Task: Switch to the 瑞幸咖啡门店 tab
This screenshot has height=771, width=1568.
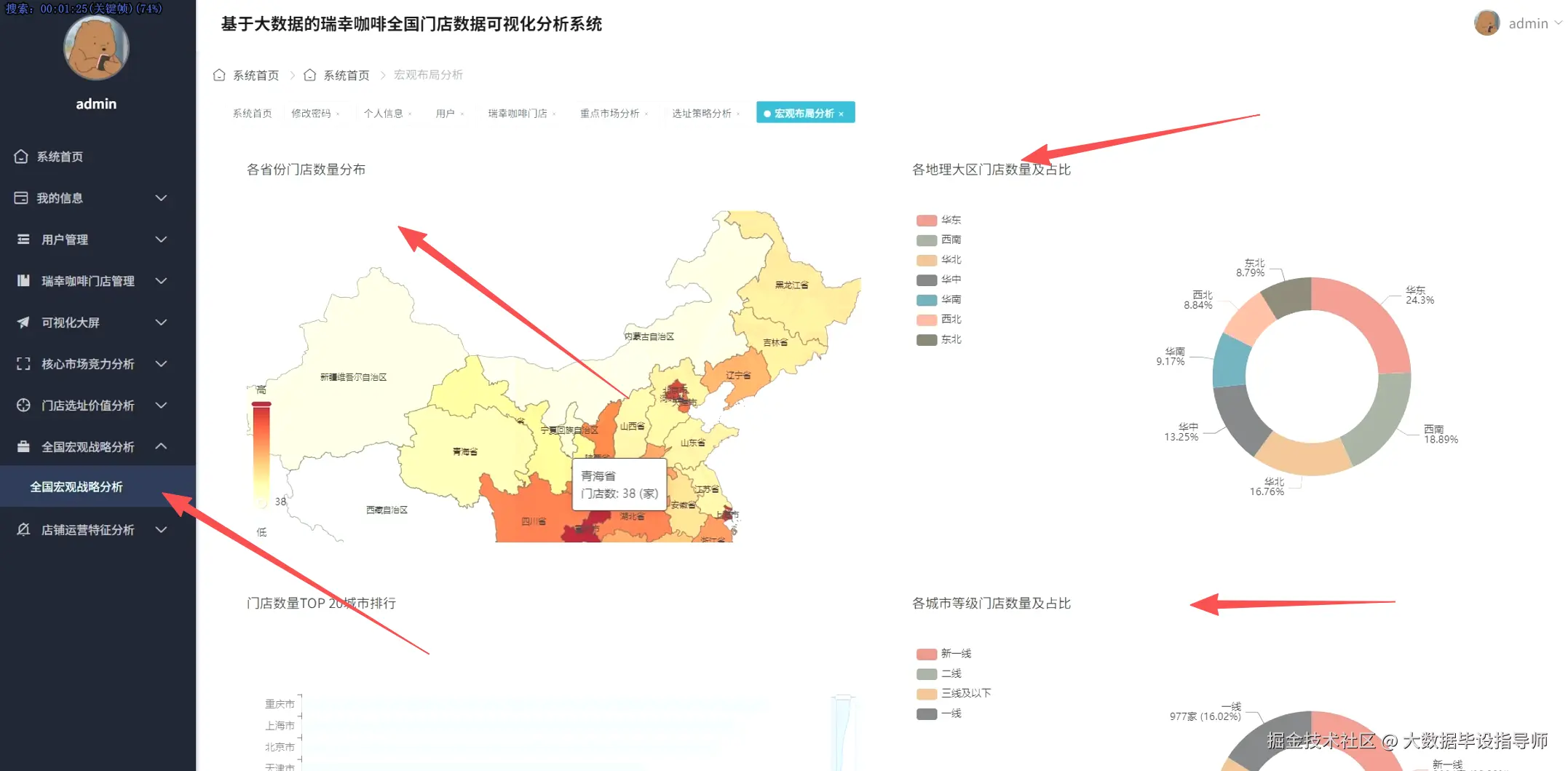Action: 518,114
